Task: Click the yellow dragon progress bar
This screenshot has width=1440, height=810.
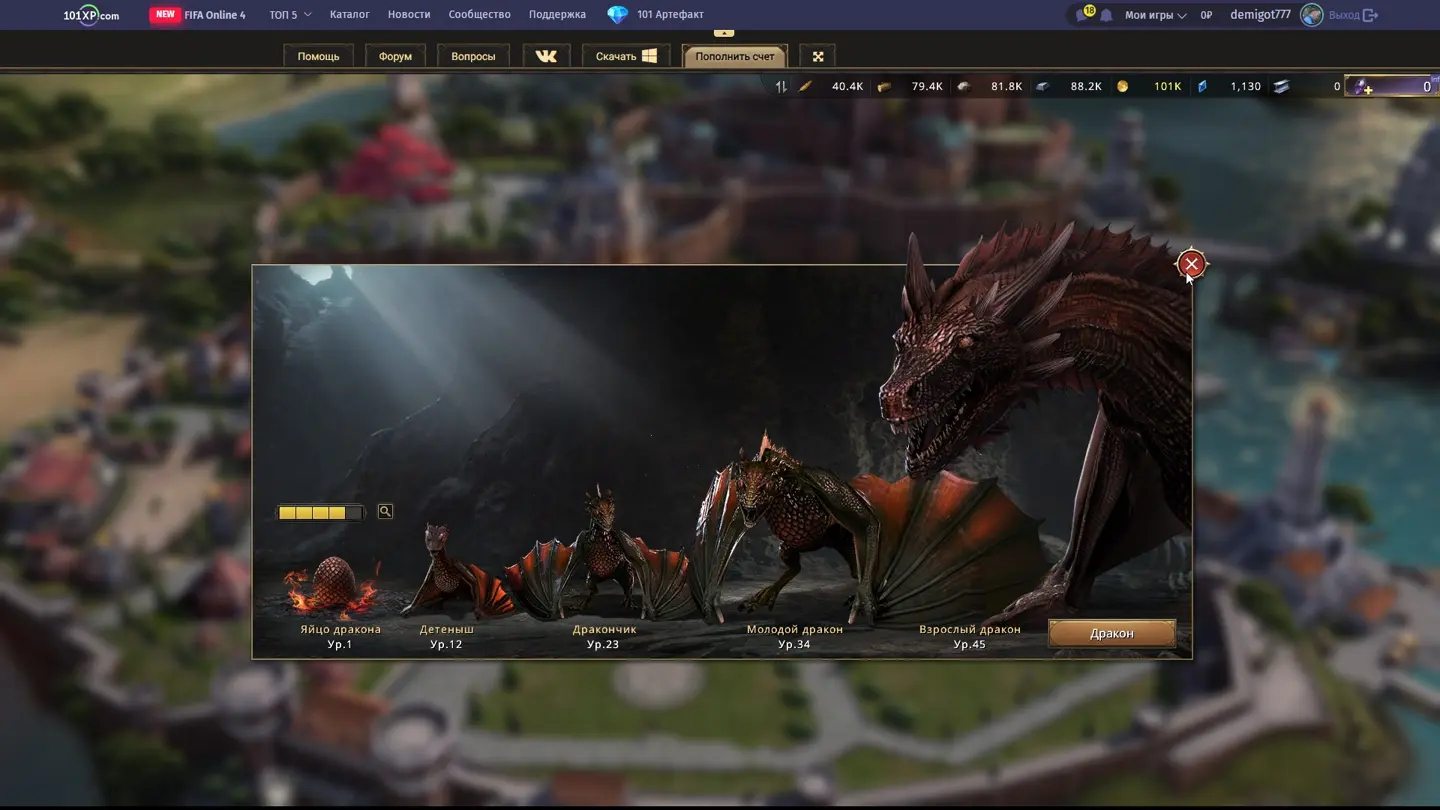Action: [320, 513]
